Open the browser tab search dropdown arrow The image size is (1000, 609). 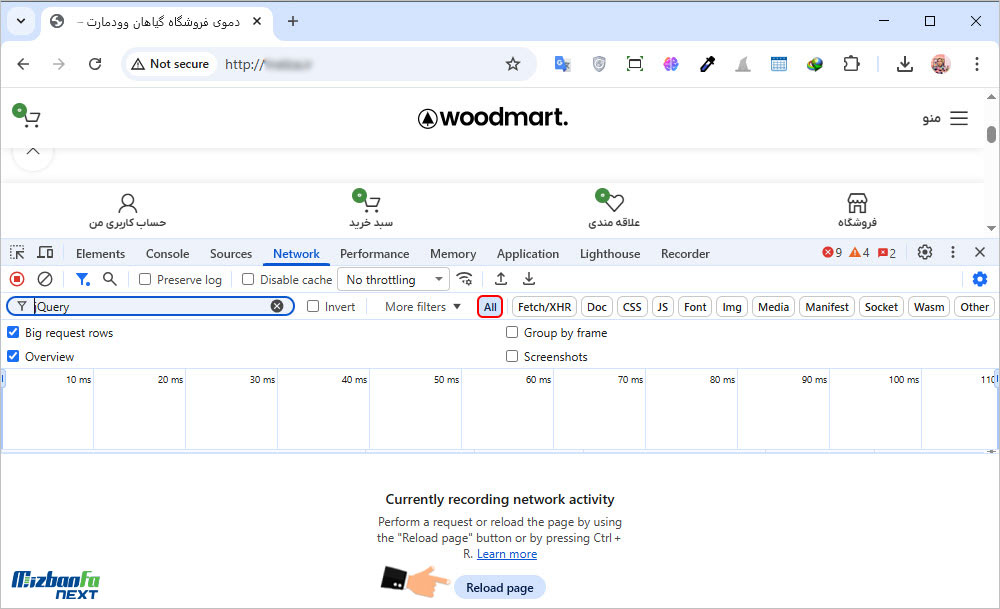click(21, 21)
